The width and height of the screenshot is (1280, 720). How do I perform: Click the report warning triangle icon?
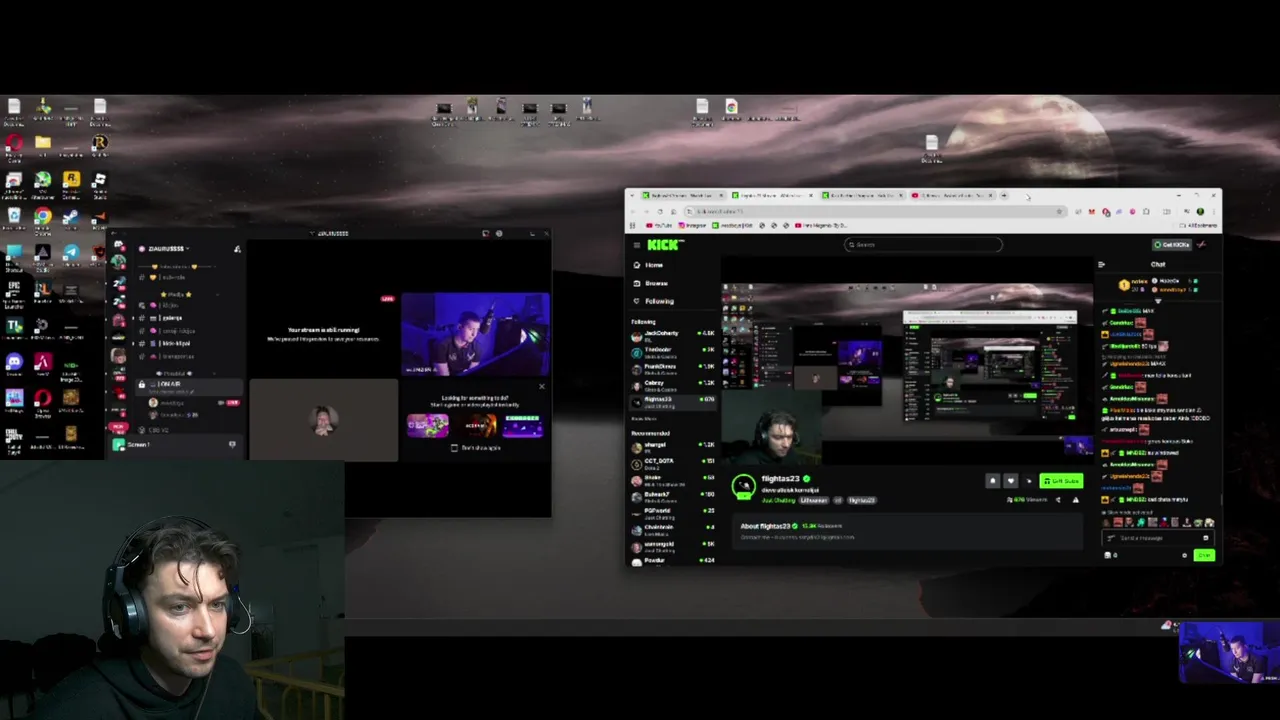pyautogui.click(x=1075, y=499)
